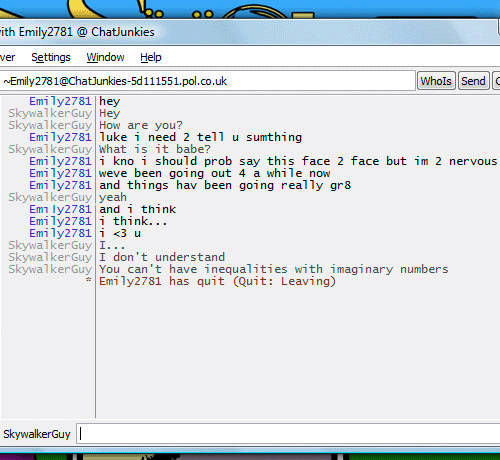Image resolution: width=500 pixels, height=460 pixels.
Task: Click the vertical divider between nicks and messages
Action: pyautogui.click(x=95, y=257)
